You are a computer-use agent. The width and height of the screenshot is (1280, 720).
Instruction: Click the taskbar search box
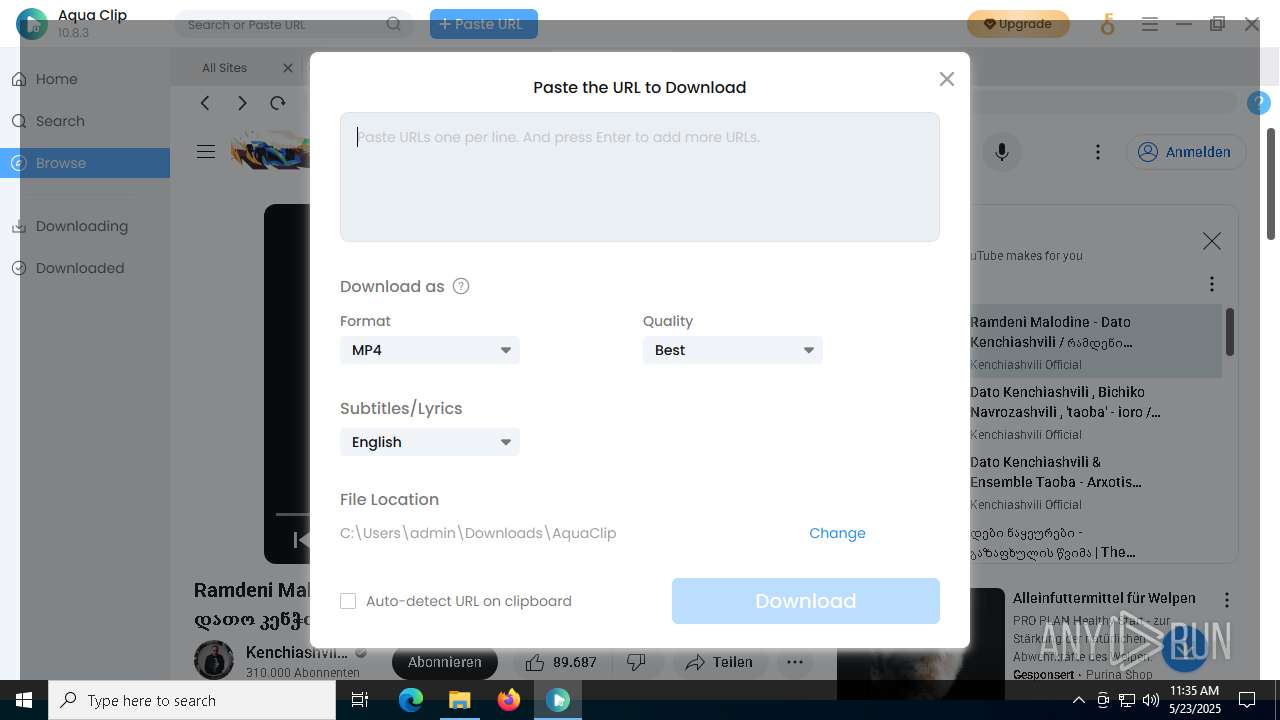coord(192,700)
